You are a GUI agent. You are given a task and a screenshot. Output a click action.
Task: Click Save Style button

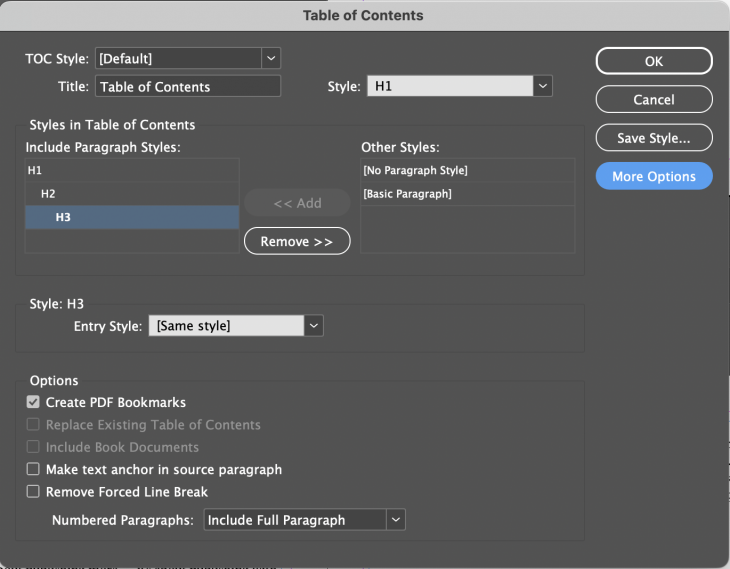653,138
